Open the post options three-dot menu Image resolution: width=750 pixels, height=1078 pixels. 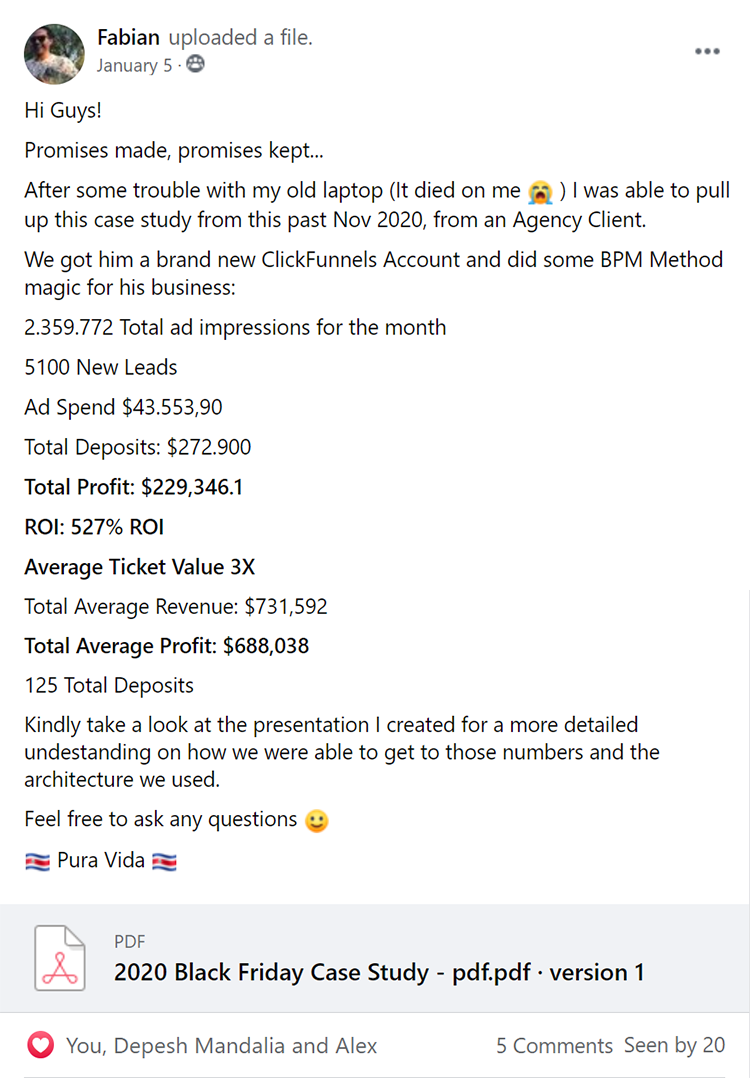tap(707, 52)
